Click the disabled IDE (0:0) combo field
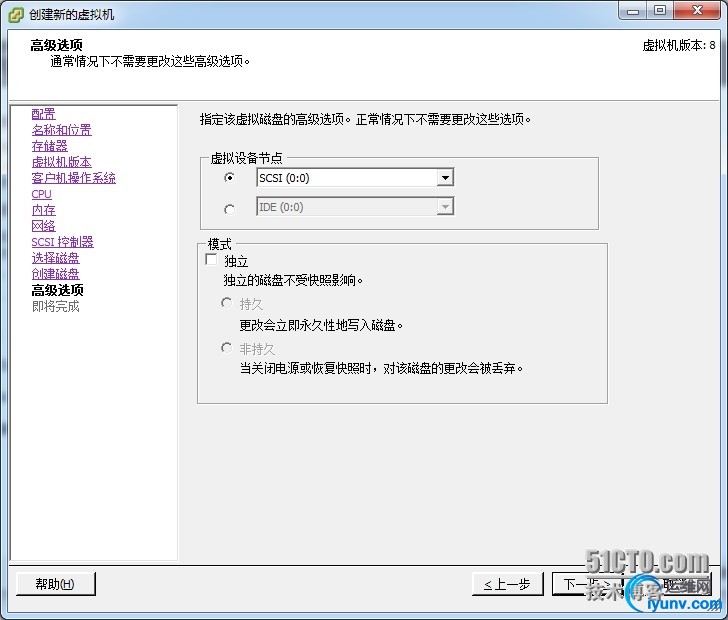The width and height of the screenshot is (728, 620). (x=355, y=207)
